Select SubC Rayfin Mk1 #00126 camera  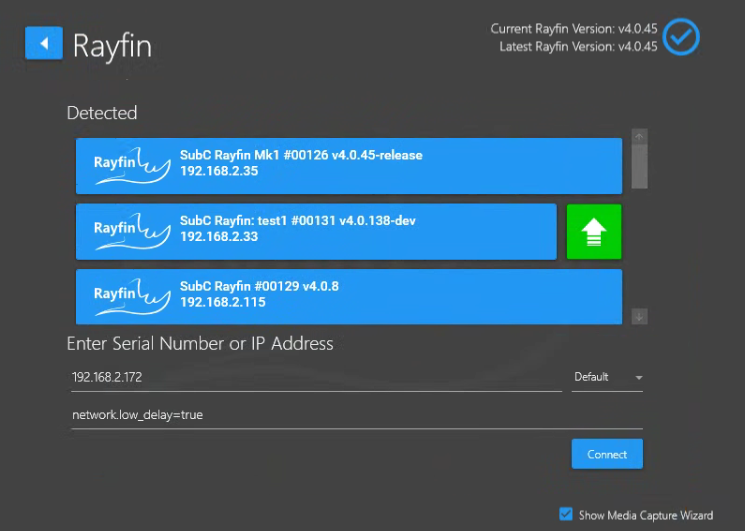[400, 165]
